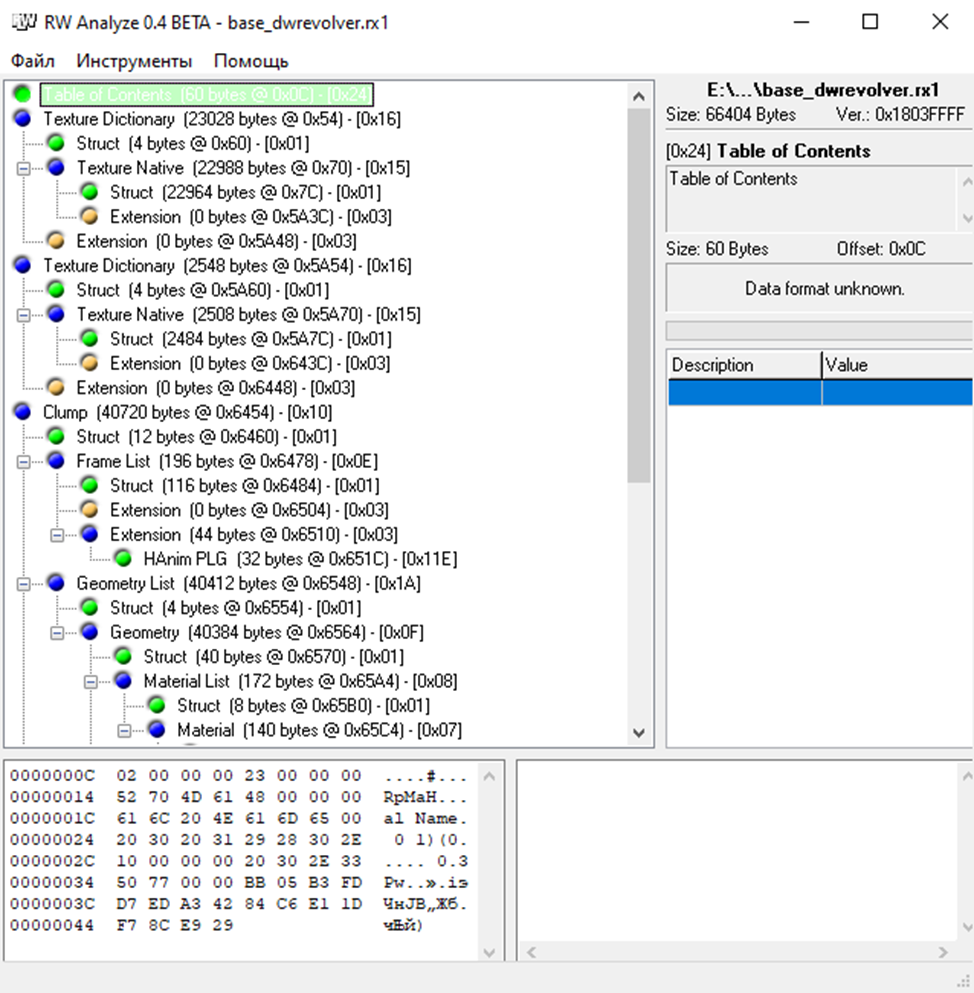Screen dimensions: 974x993
Task: Maximize the RW Analyze window
Action: pos(870,22)
